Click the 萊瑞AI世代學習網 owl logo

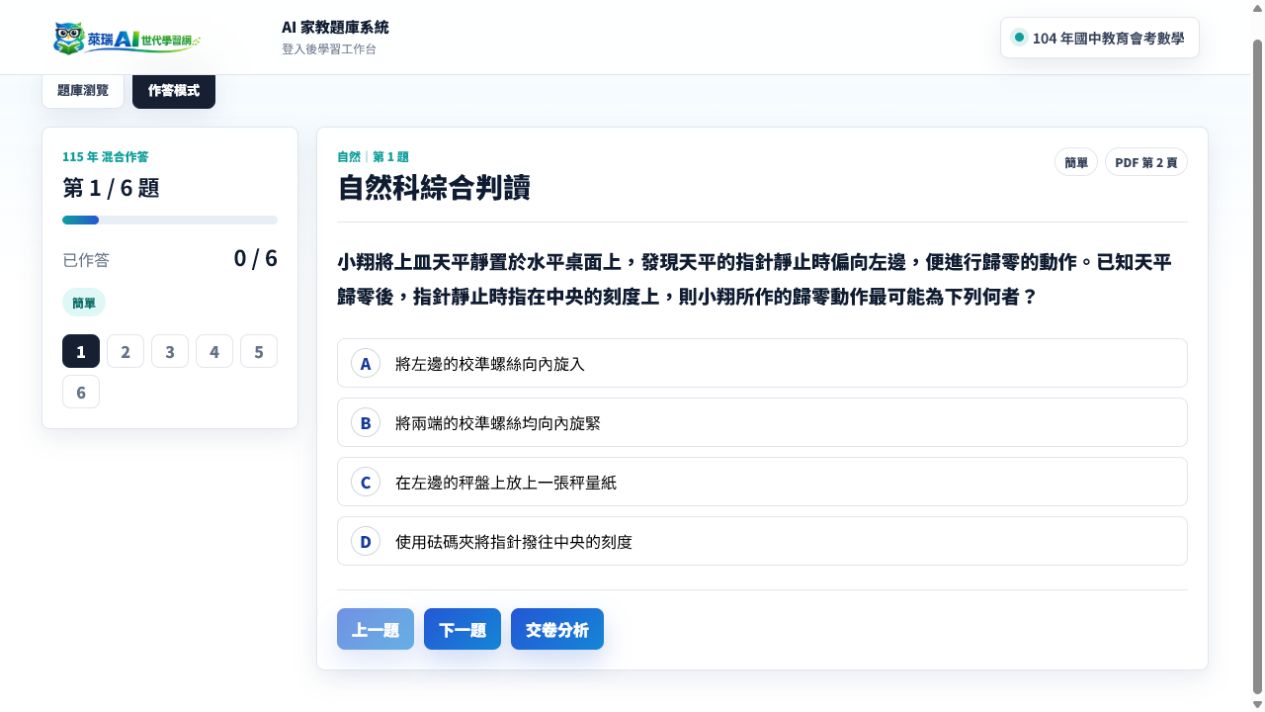click(127, 38)
